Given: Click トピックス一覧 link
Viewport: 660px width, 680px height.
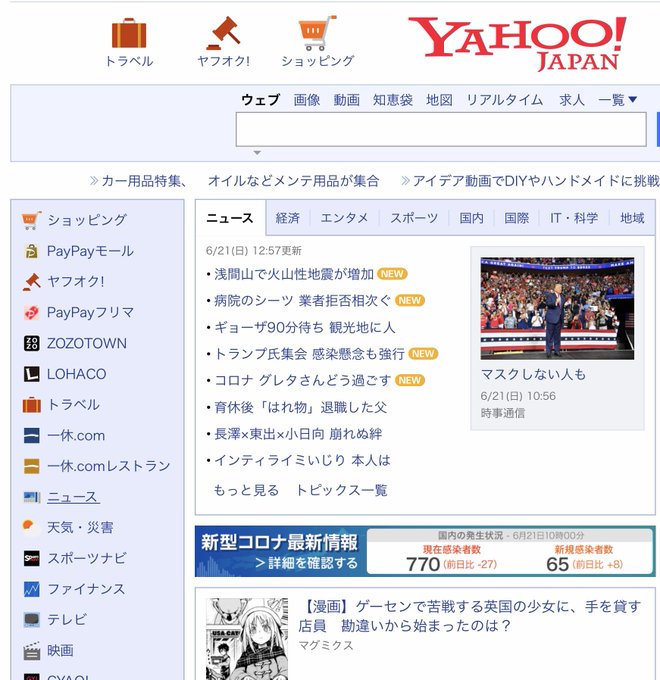Looking at the screenshot, I should point(341,490).
